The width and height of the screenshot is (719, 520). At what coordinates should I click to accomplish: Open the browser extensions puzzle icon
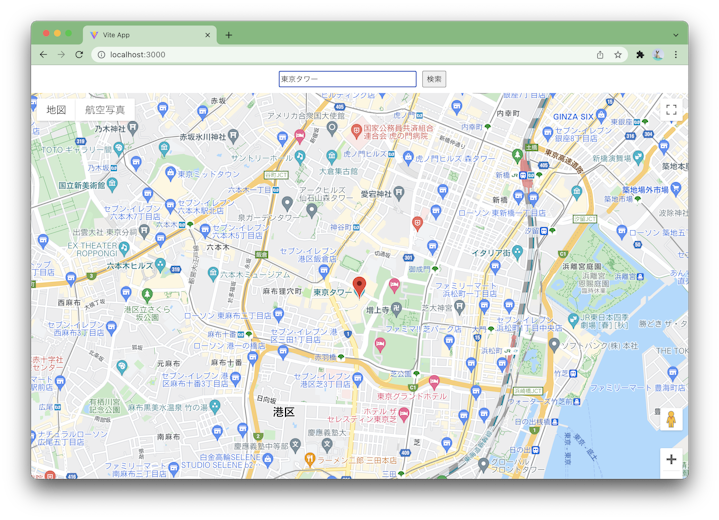[x=640, y=55]
